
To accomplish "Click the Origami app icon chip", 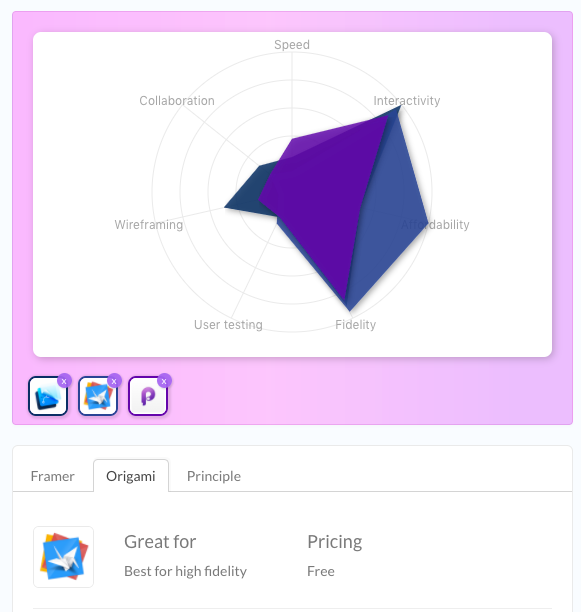I will coord(98,396).
